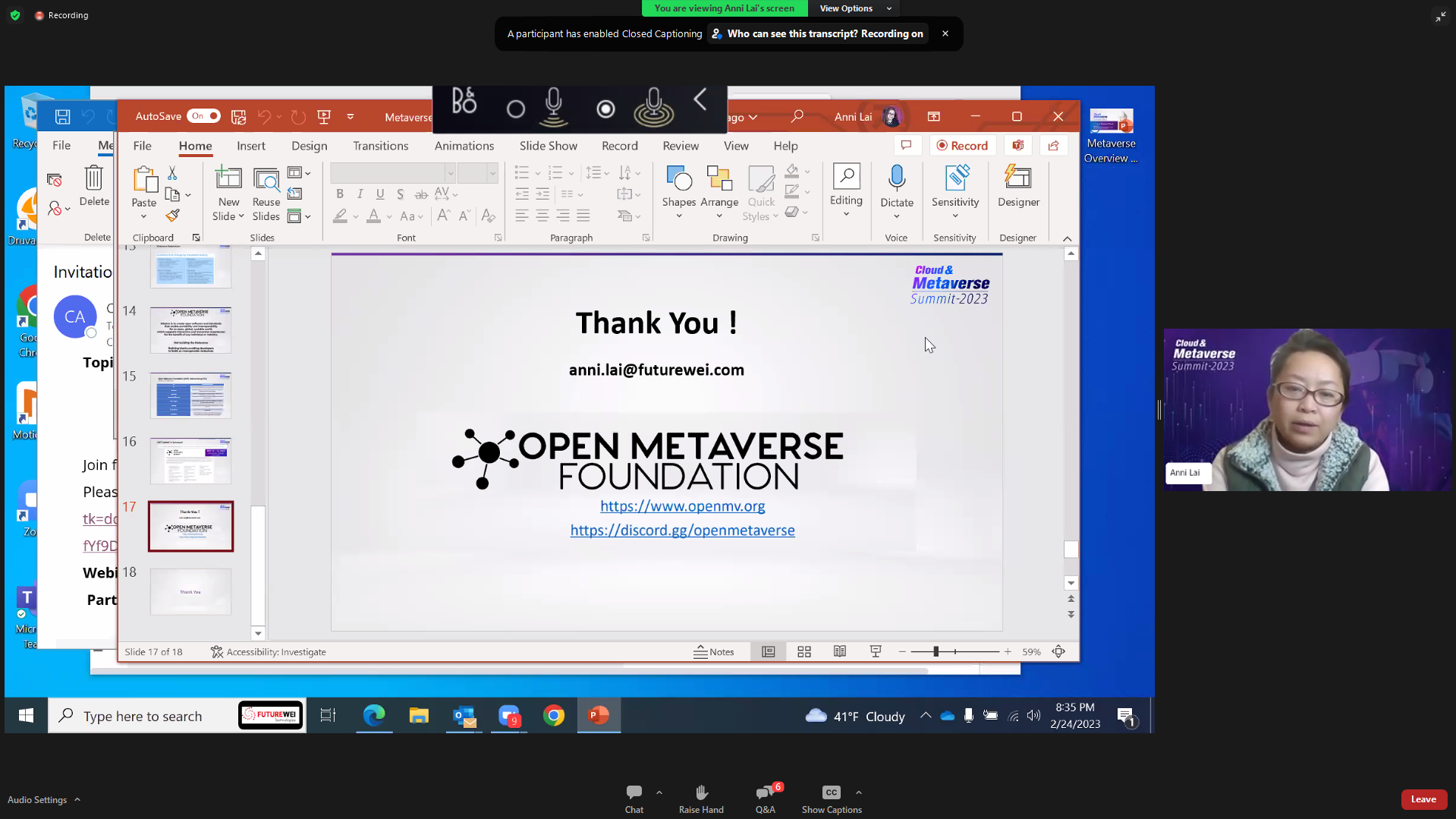The width and height of the screenshot is (1456, 819).
Task: Click the Share icon in ribbon
Action: 1054,145
